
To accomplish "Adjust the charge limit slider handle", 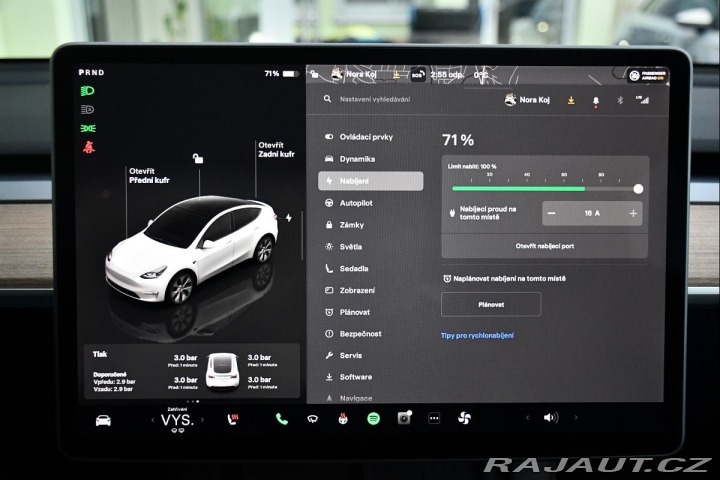I will coord(638,189).
